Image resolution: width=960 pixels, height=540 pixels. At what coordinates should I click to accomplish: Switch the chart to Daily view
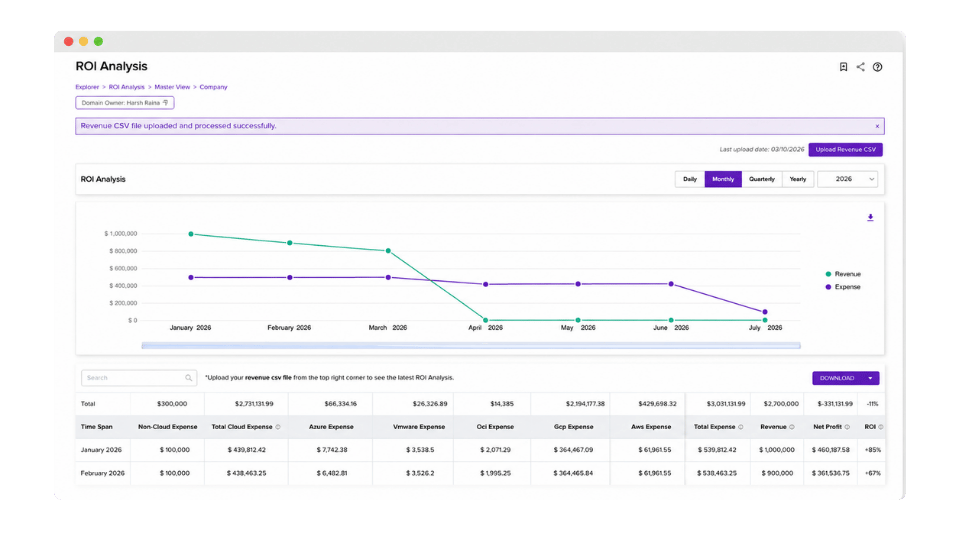[690, 179]
